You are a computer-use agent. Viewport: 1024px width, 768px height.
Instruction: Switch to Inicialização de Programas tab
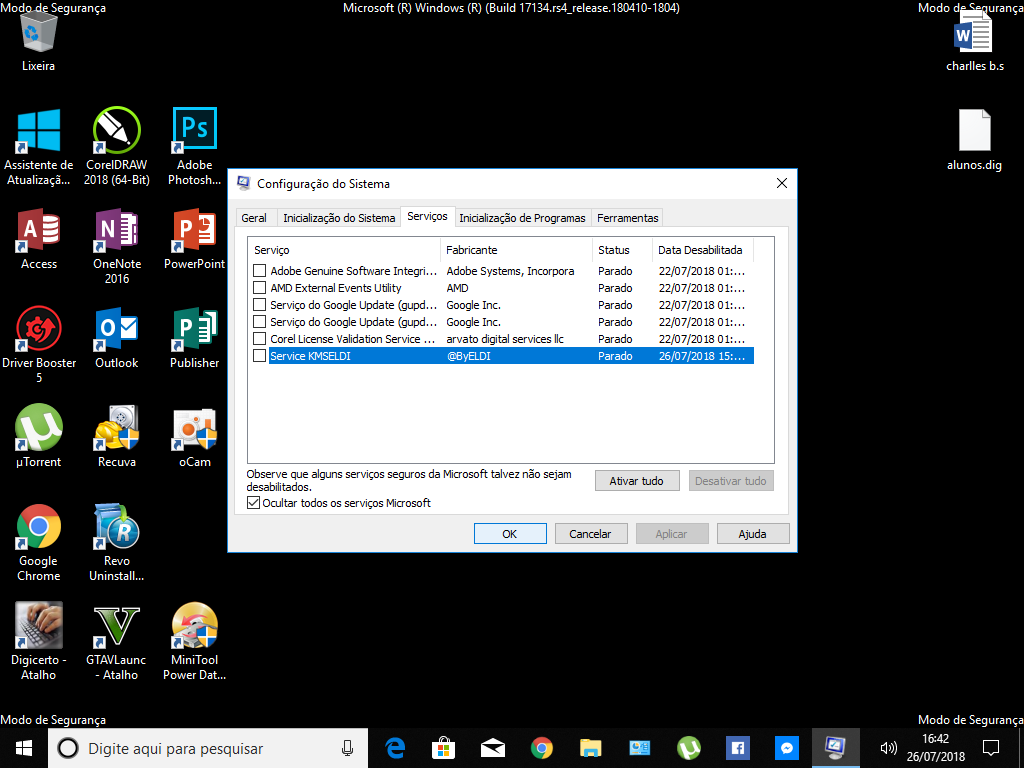click(522, 218)
